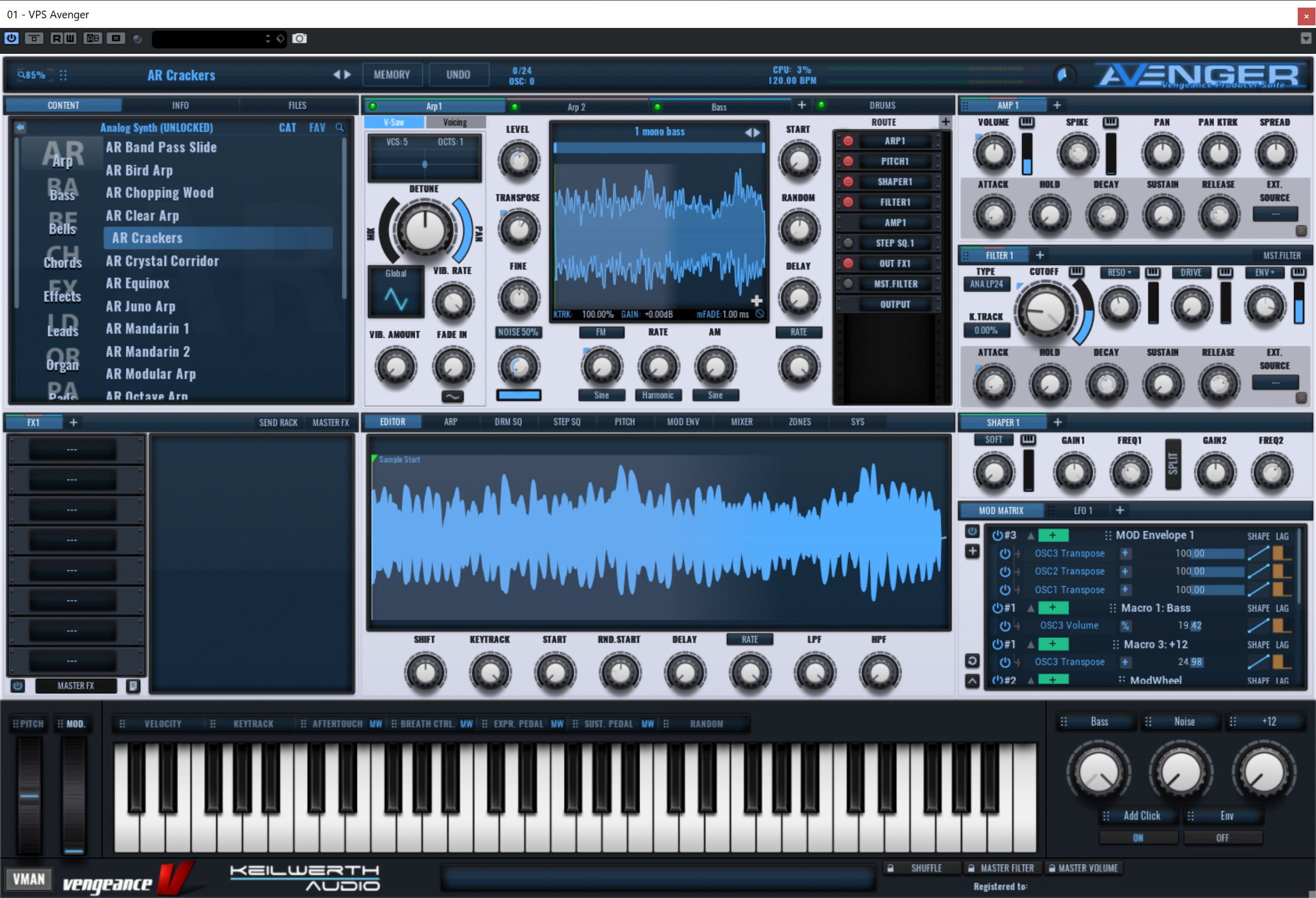Click the Shuffle lock icon
This screenshot has width=1316, height=898.
coord(890,868)
